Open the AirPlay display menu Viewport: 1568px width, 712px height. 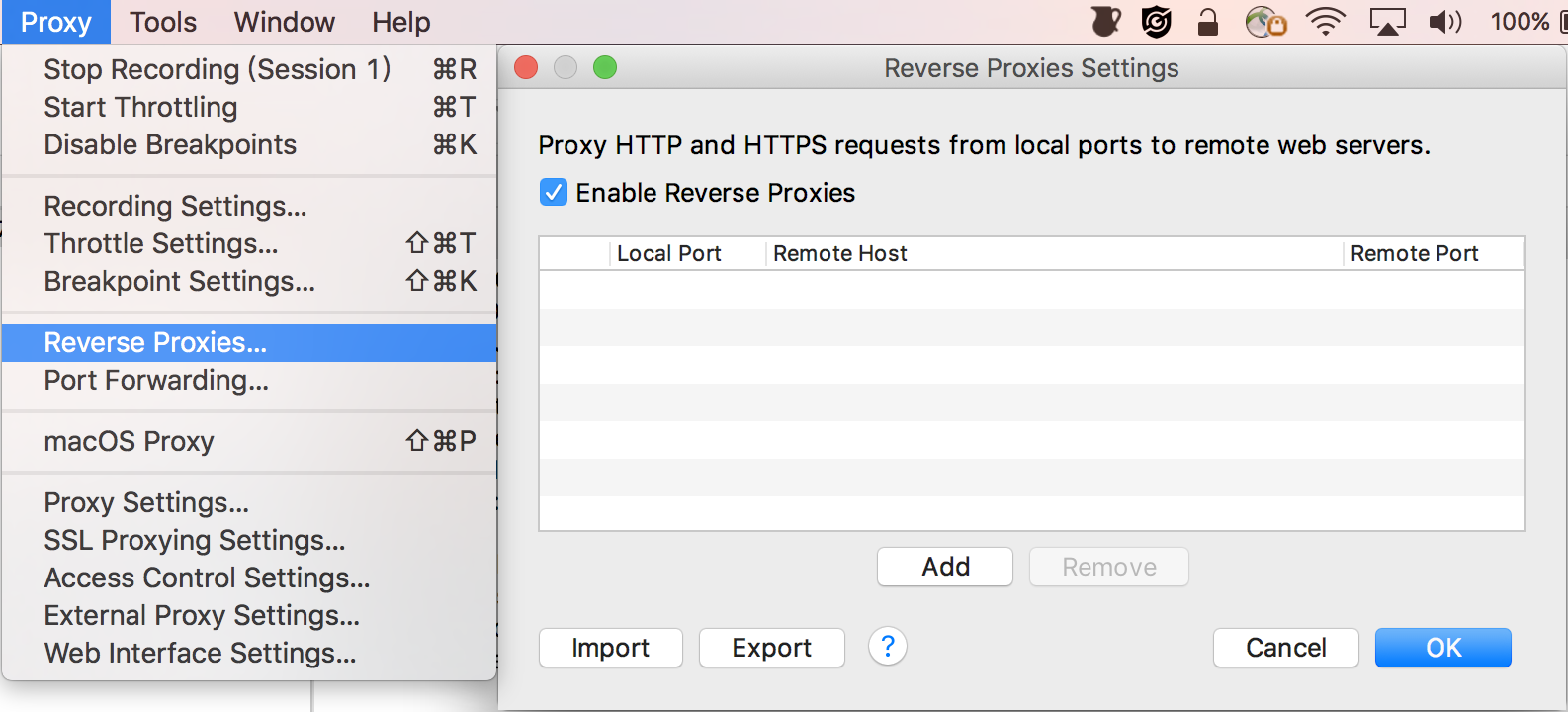pos(1387,21)
